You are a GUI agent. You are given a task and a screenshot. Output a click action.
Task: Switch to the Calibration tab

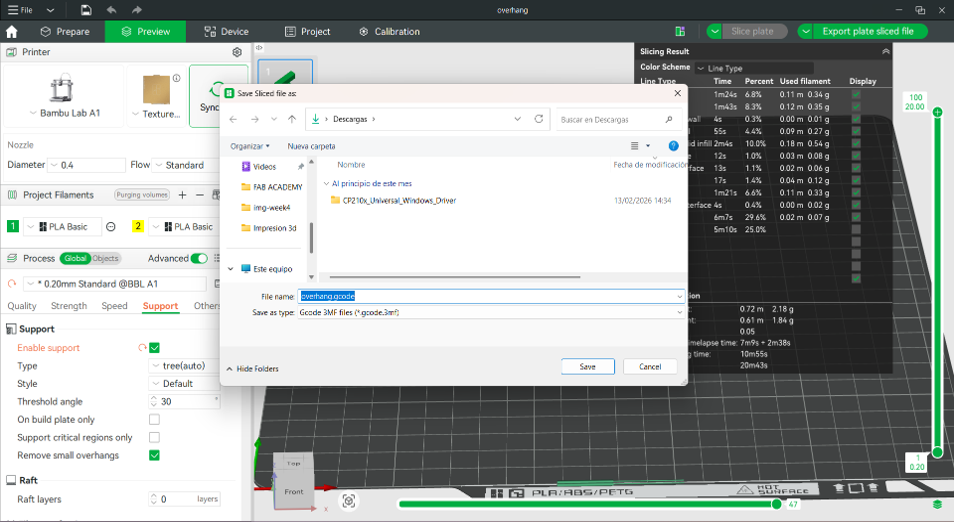tap(389, 32)
